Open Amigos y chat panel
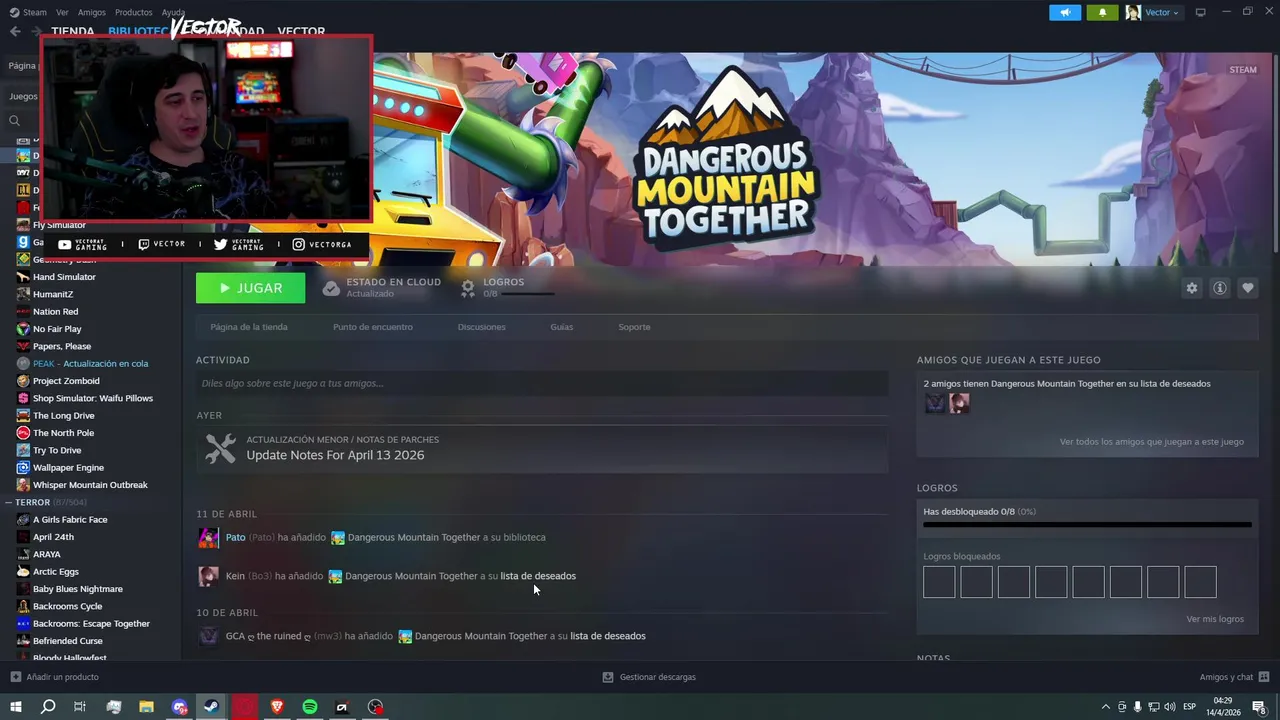 [1233, 677]
